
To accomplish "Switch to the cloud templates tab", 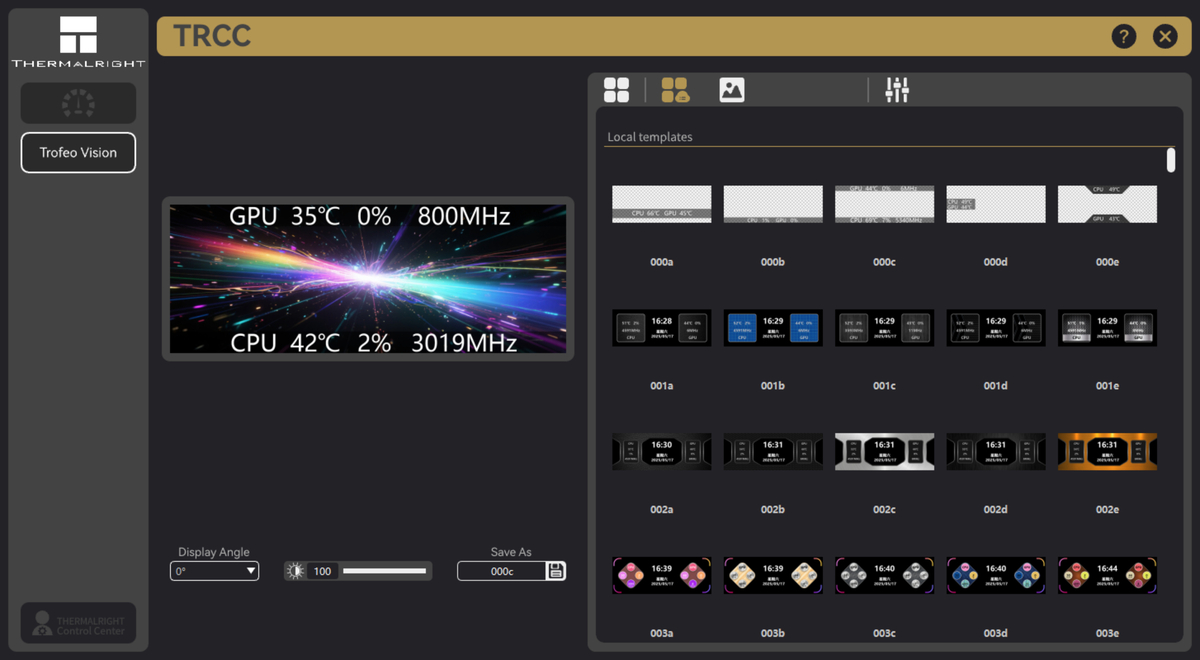I will click(x=675, y=90).
